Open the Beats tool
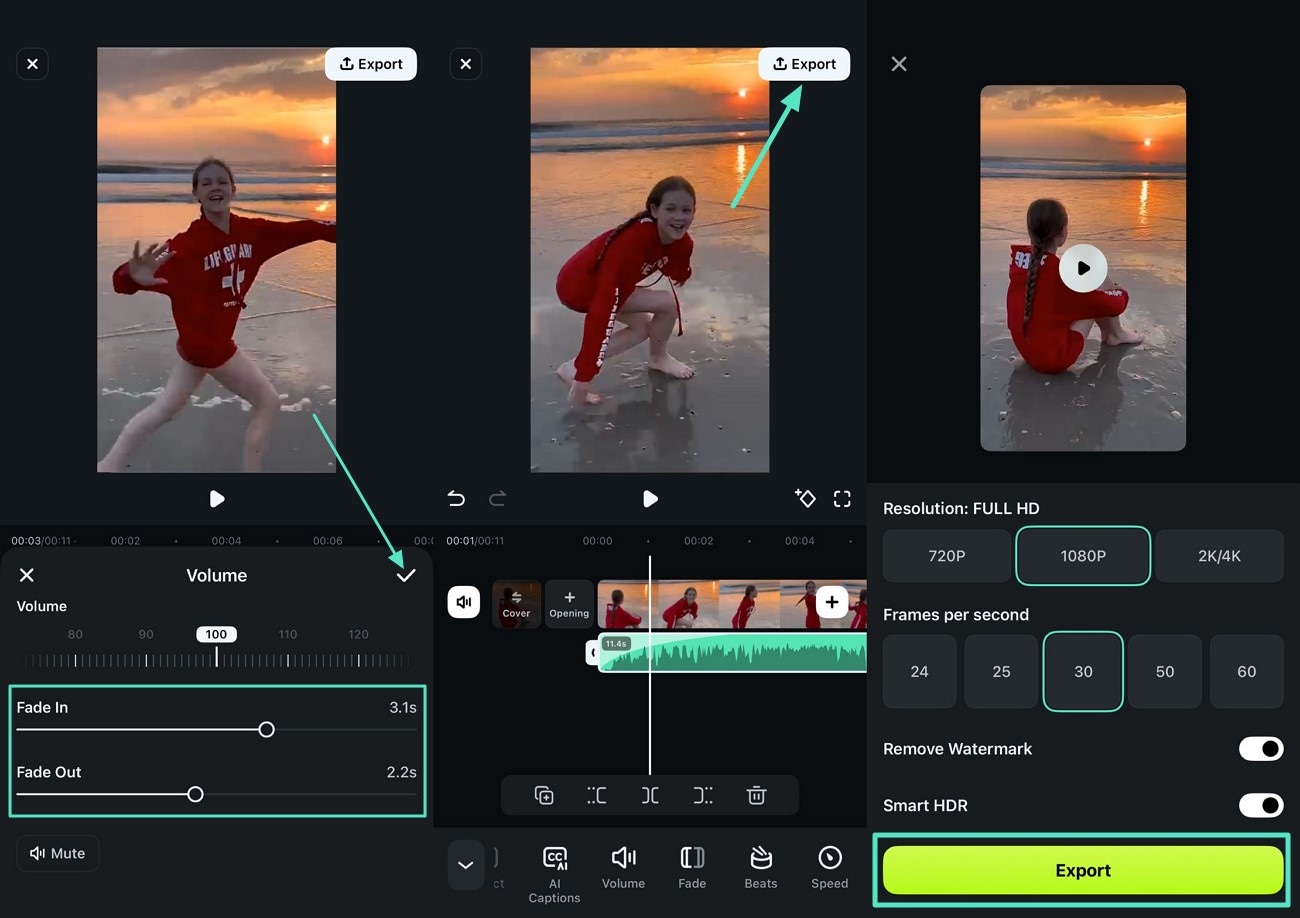This screenshot has width=1300, height=918. pos(761,867)
